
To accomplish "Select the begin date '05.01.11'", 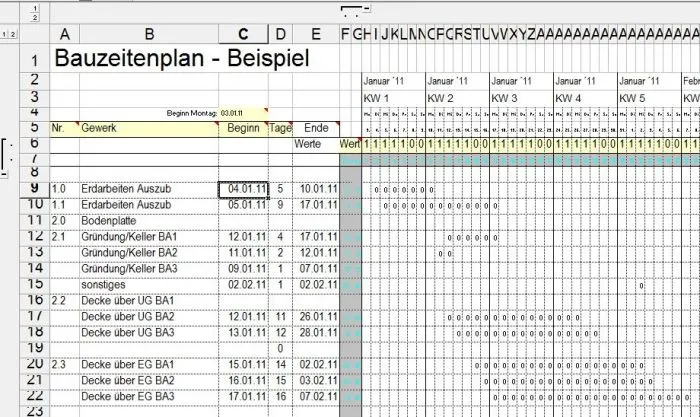I will tap(244, 205).
